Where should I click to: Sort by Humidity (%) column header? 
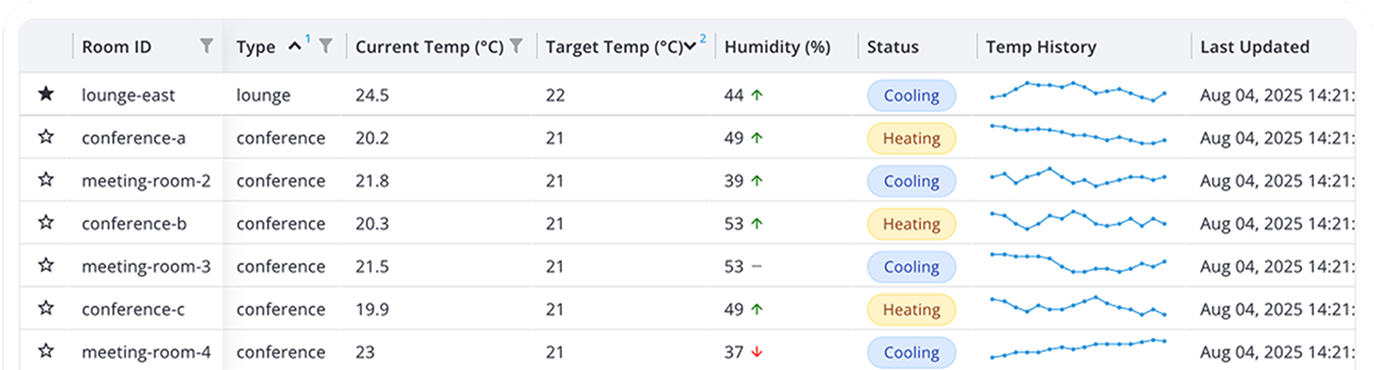[x=777, y=47]
